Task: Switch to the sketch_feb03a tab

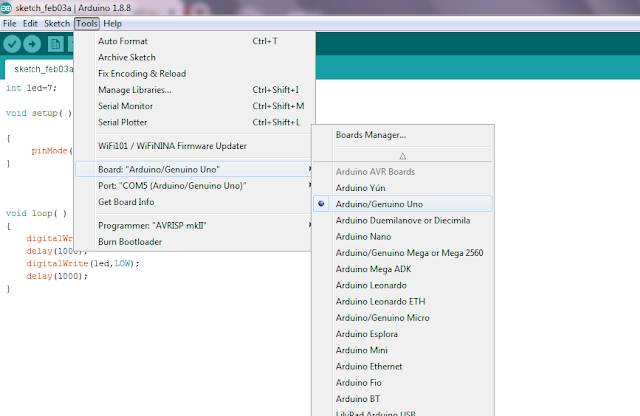Action: point(40,69)
